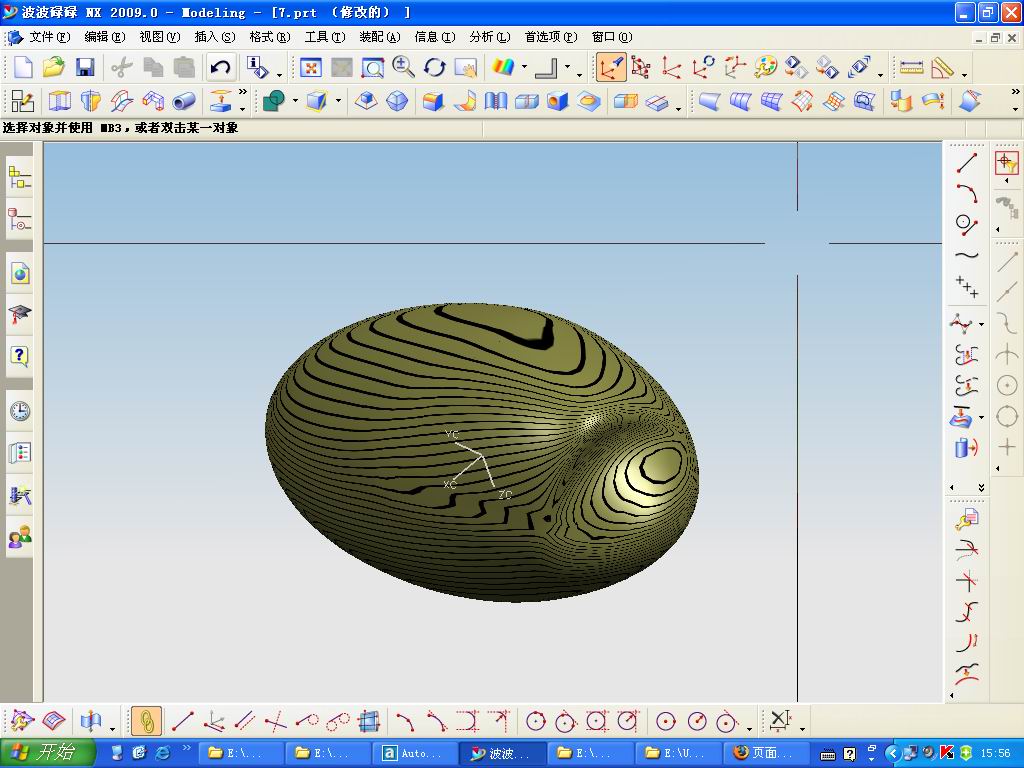The height and width of the screenshot is (768, 1024).
Task: Expand the Trim Body dropdown arrow
Action: pos(338,101)
